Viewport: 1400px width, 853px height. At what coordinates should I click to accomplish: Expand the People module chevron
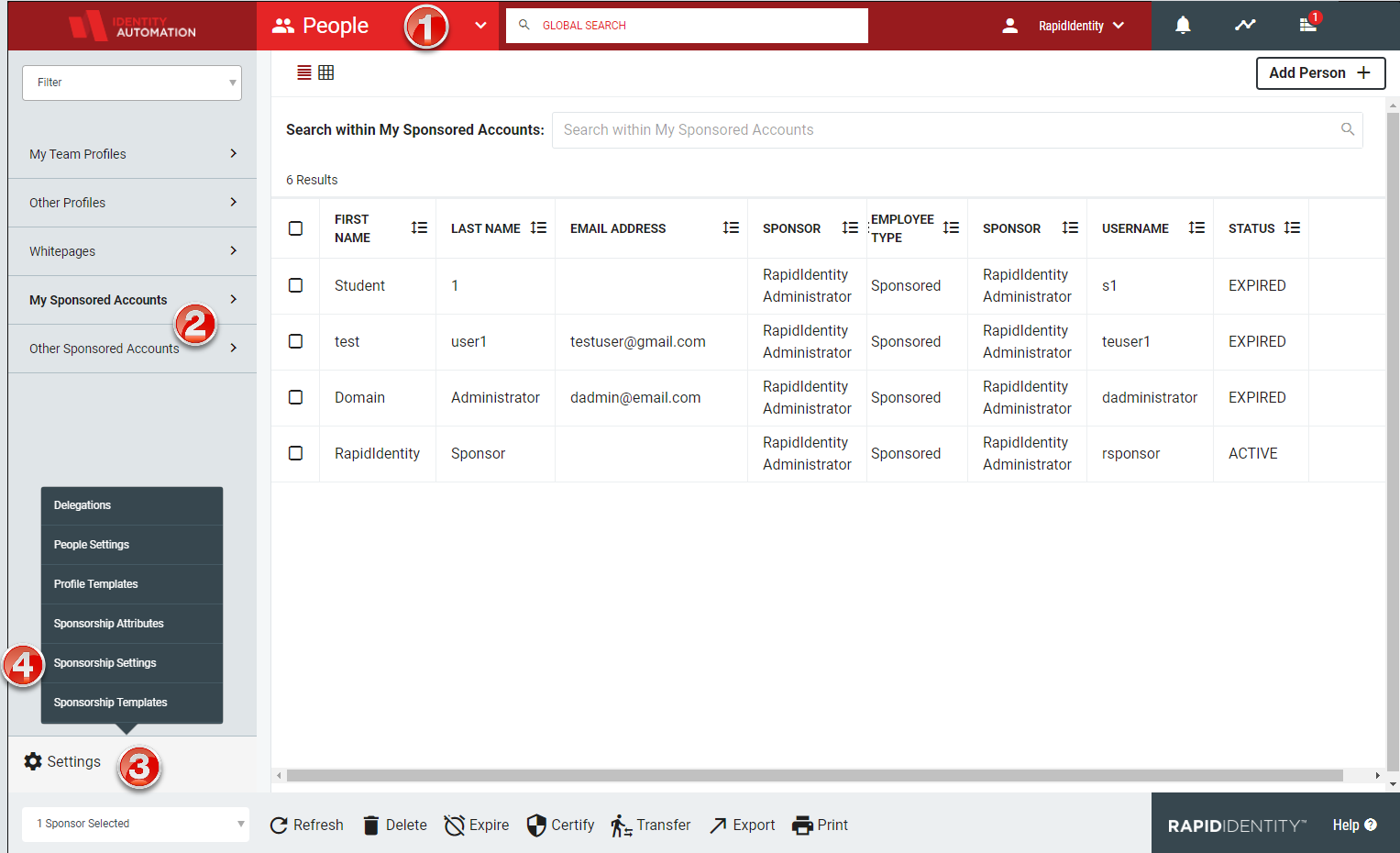tap(480, 26)
